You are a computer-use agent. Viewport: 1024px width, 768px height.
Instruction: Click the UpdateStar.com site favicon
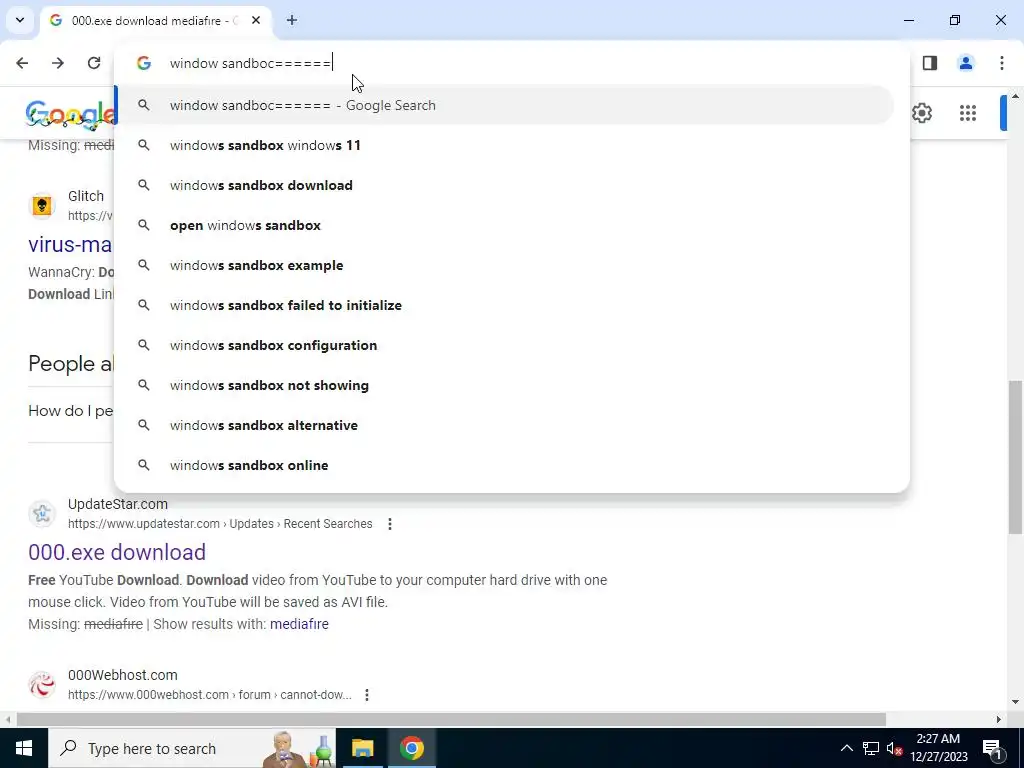42,513
